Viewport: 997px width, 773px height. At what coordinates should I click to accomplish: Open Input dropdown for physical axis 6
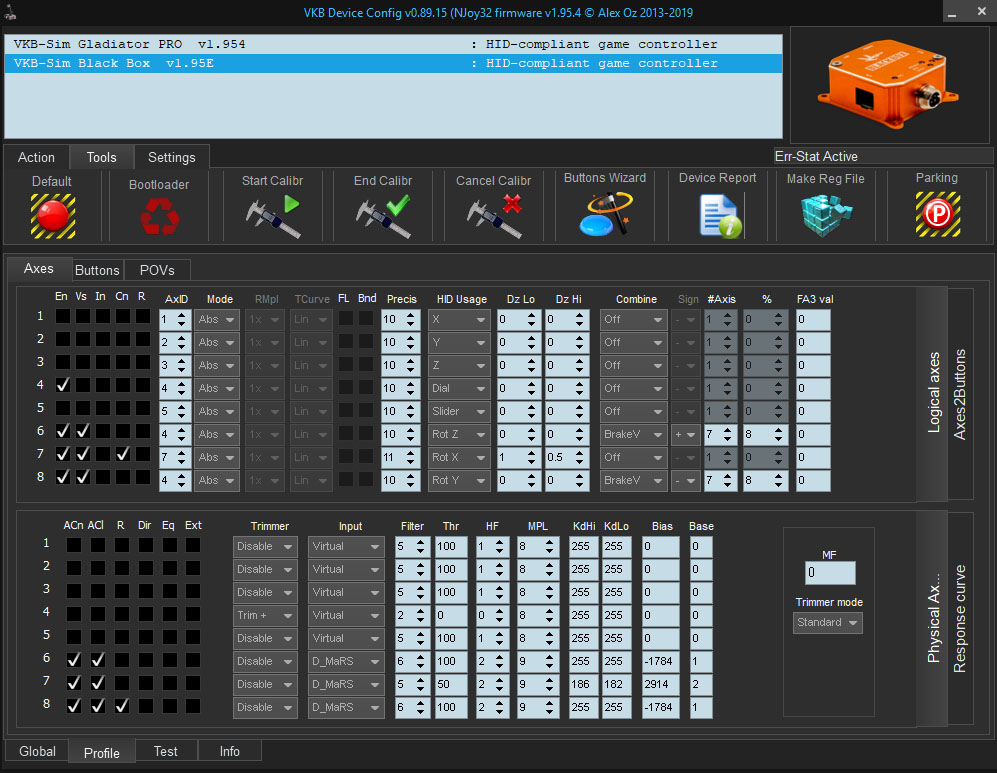[346, 661]
